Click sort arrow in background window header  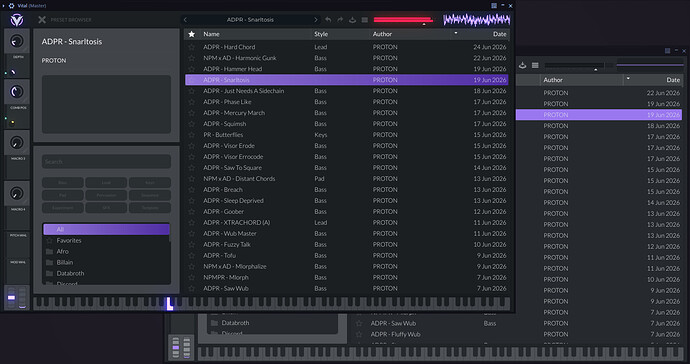[628, 79]
